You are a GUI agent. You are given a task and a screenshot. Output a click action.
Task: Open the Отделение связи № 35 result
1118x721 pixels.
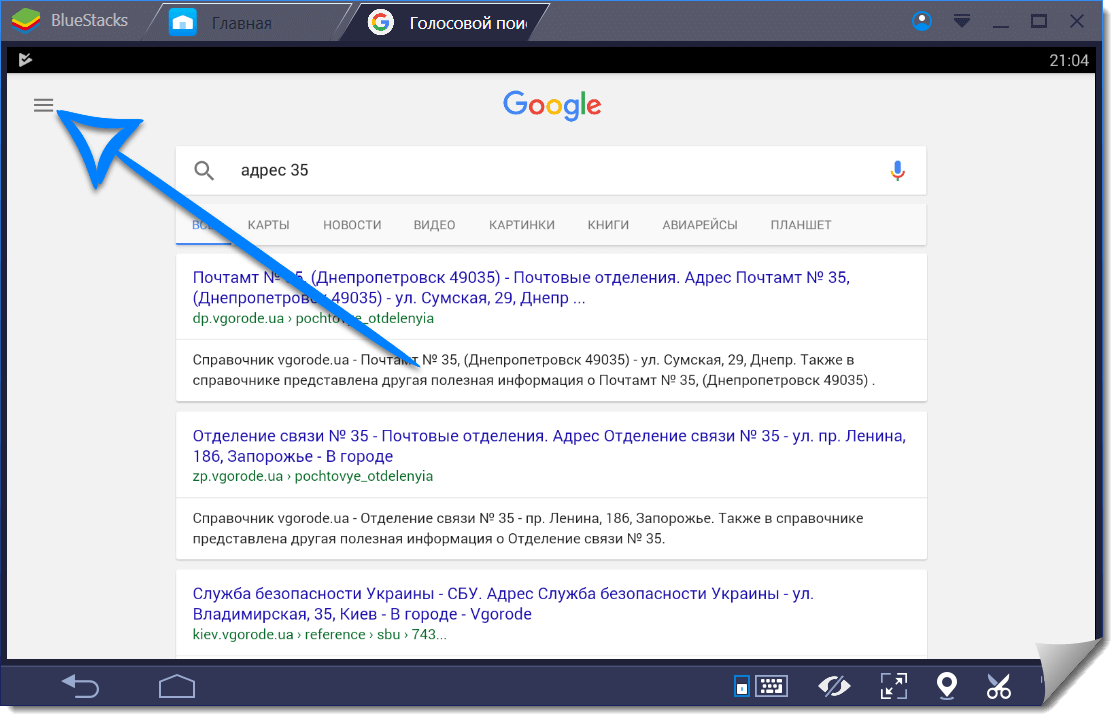click(x=549, y=446)
